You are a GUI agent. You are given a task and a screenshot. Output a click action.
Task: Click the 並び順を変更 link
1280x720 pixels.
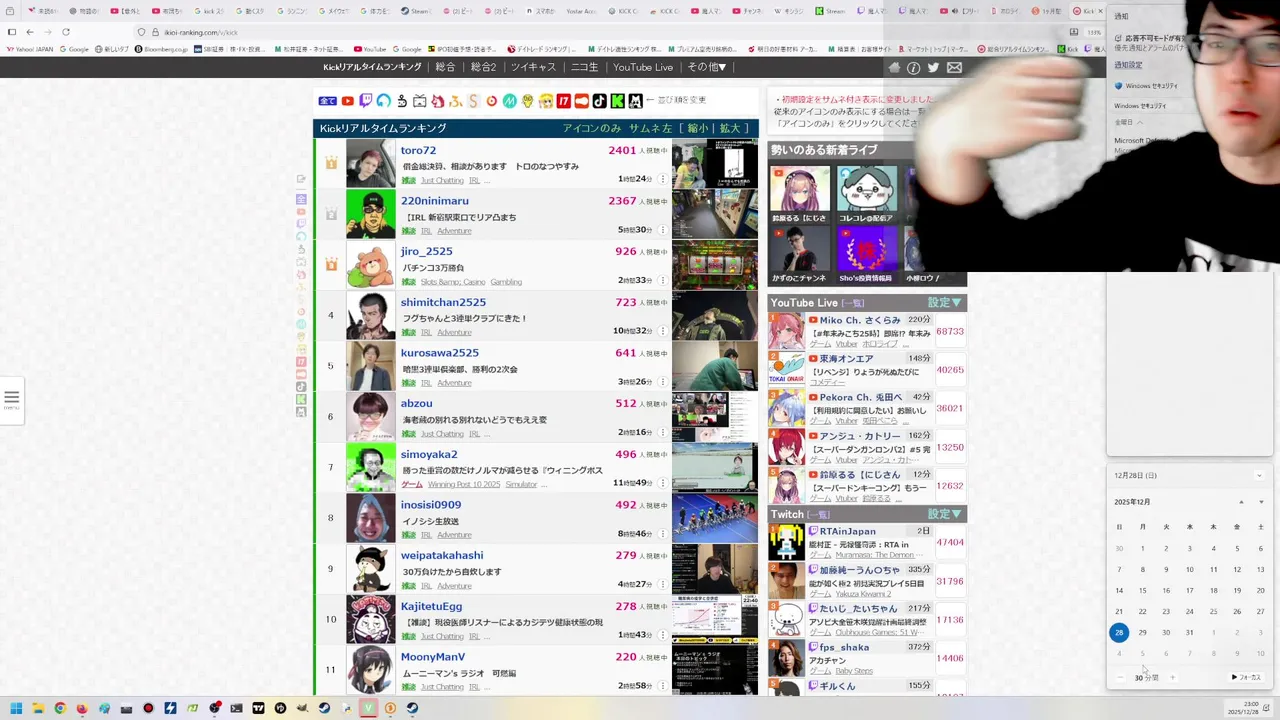coord(682,100)
